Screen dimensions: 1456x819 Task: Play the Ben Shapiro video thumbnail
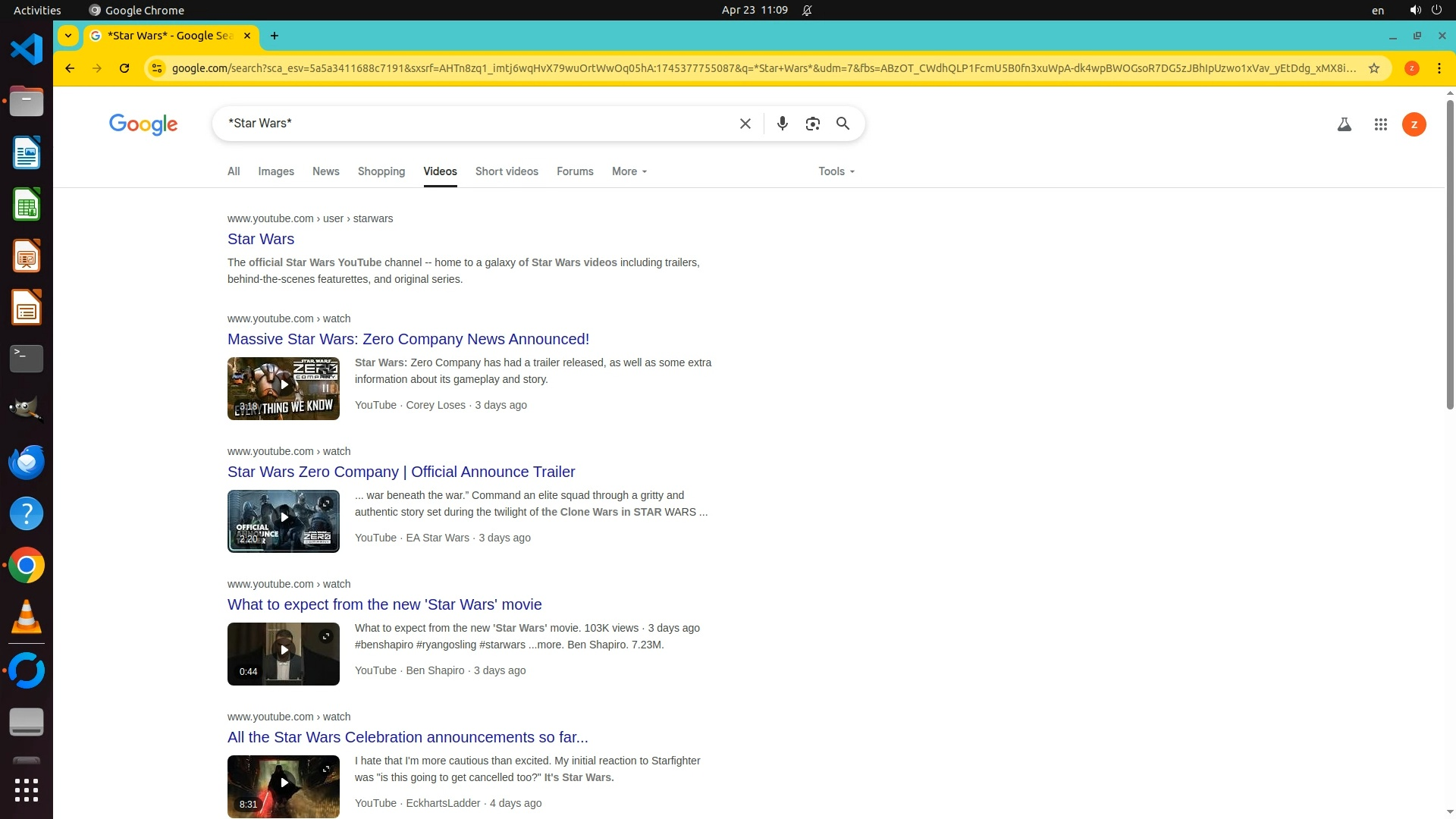(284, 651)
